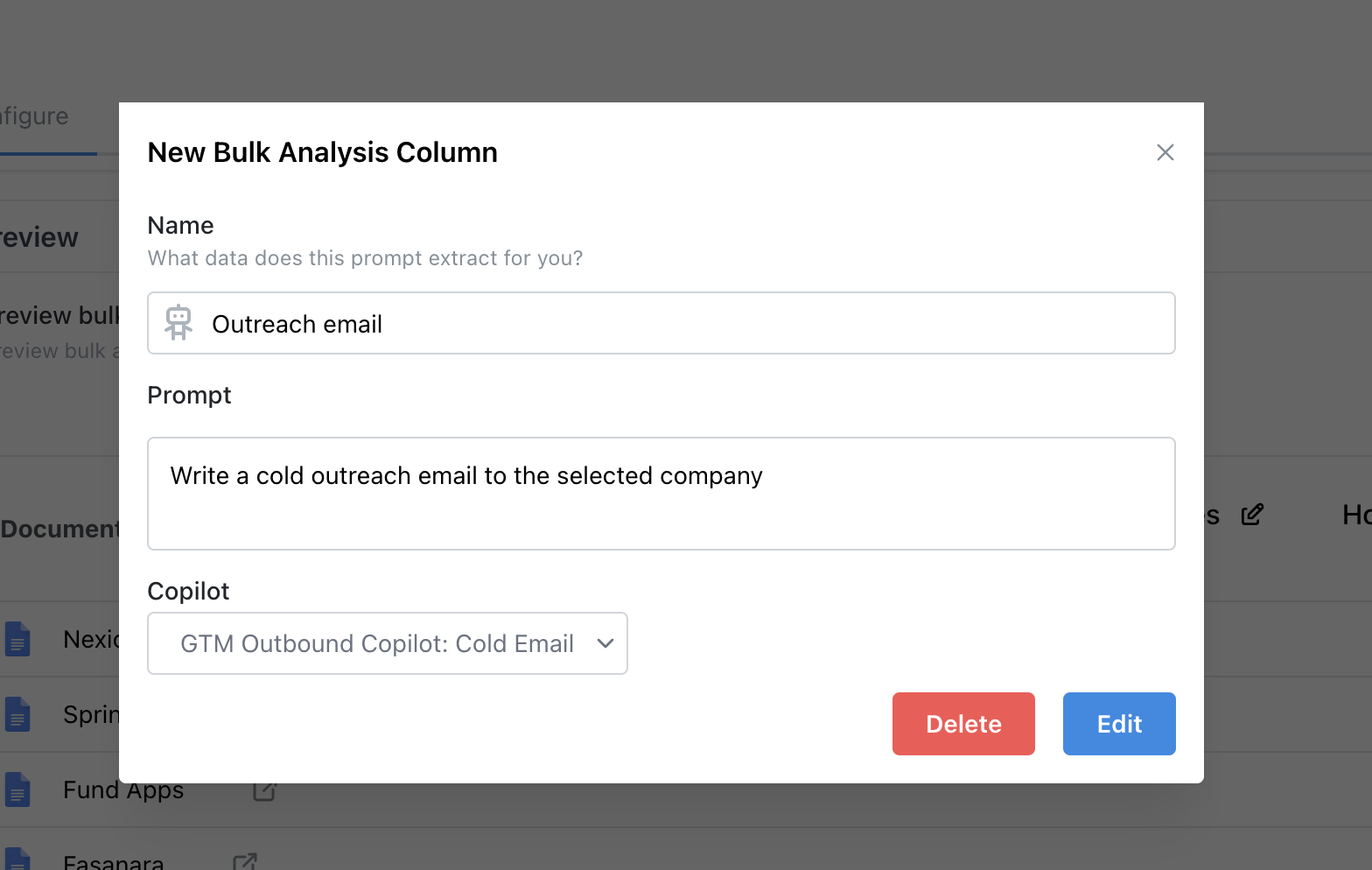Select the Fund Apps row name
Screen dimensions: 1372x870
pos(123,790)
